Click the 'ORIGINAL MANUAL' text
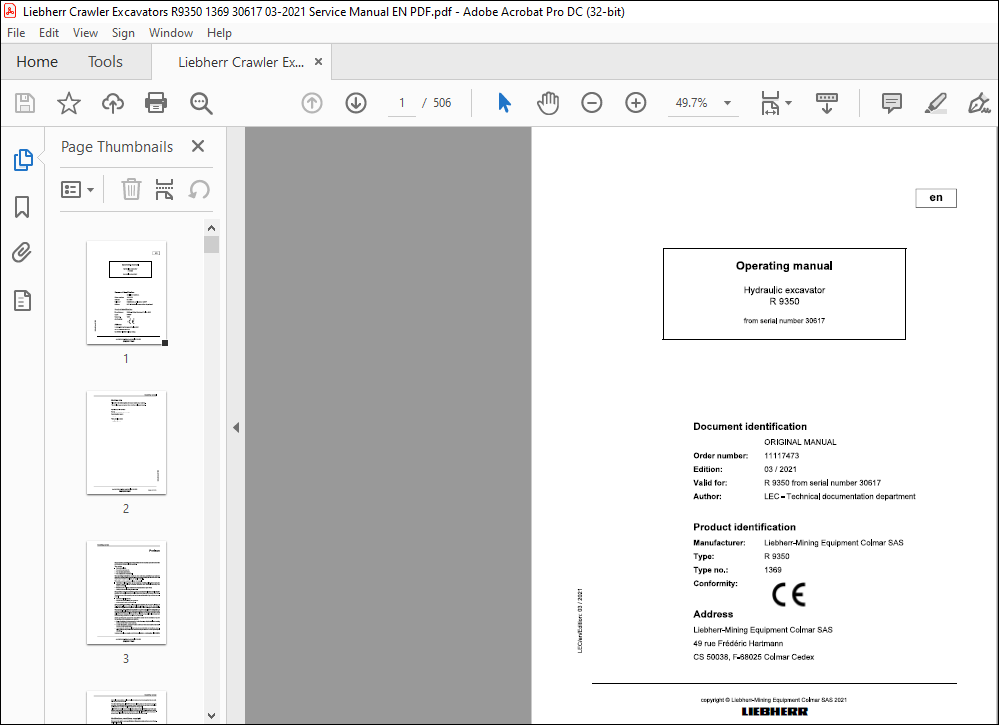Viewport: 999px width, 725px height. [800, 442]
